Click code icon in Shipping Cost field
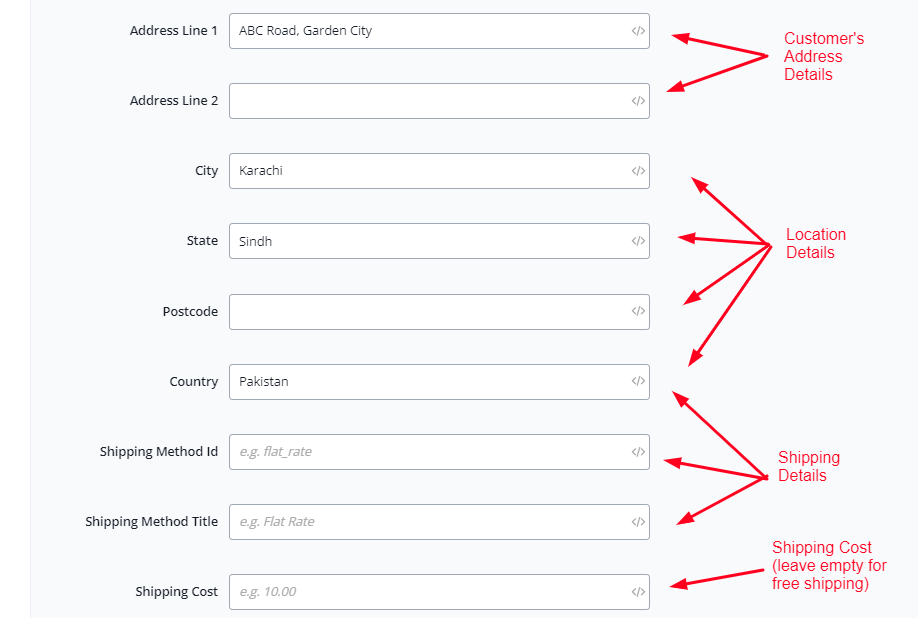Image resolution: width=918 pixels, height=618 pixels. pos(638,592)
